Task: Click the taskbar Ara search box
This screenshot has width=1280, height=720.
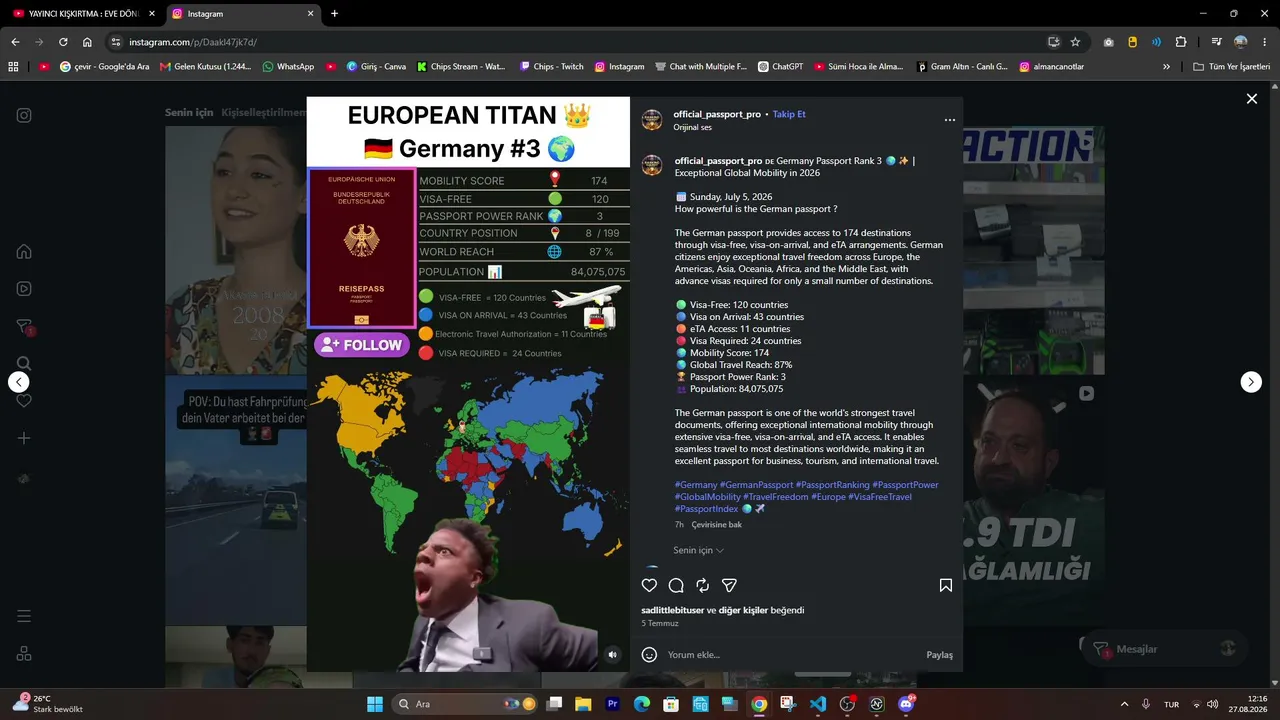Action: tap(465, 704)
